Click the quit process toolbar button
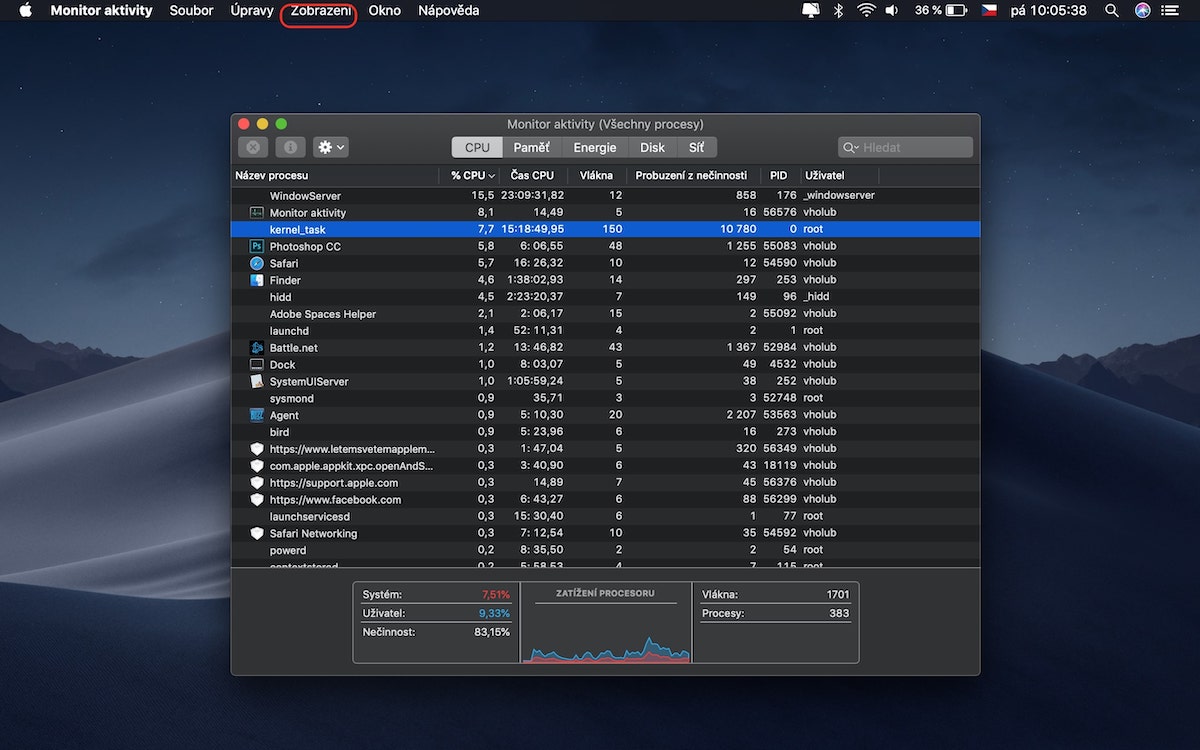1200x750 pixels. tap(252, 147)
